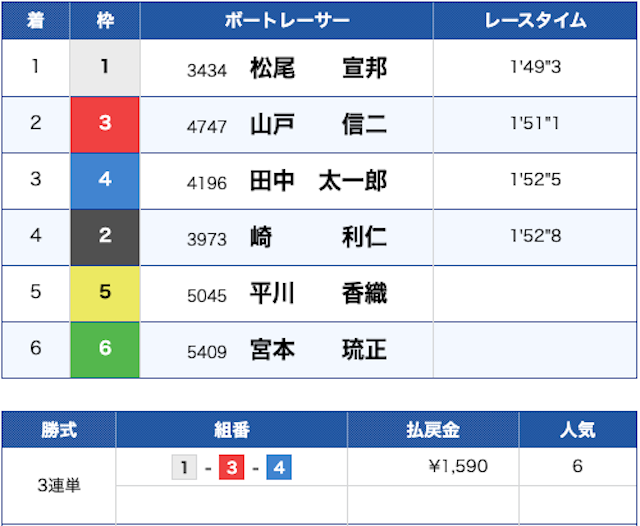The height and width of the screenshot is (526, 640).
Task: Click racer 平川 香織's name
Action: [x=317, y=294]
